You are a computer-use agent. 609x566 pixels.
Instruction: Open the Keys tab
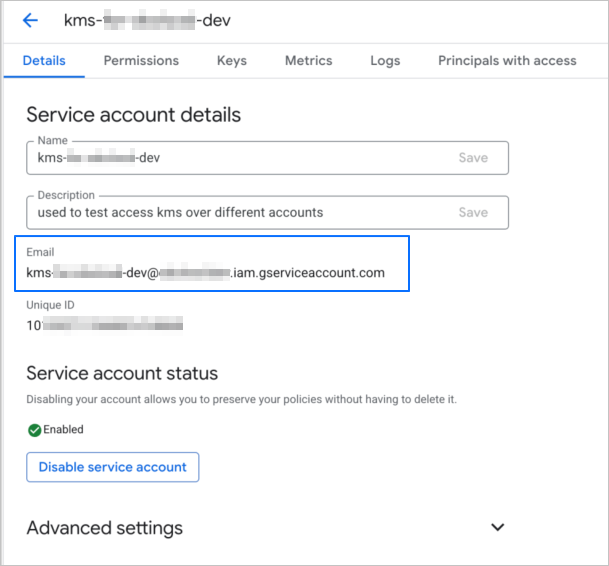pos(231,60)
